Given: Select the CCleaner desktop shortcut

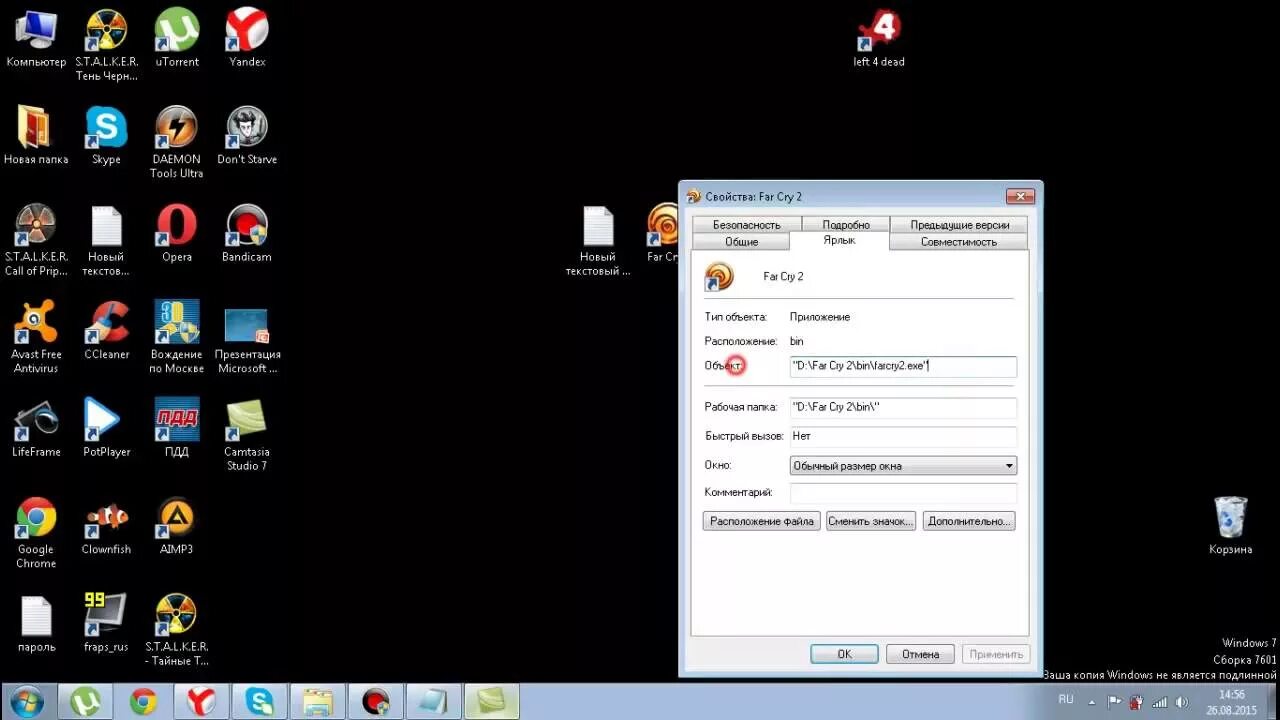Looking at the screenshot, I should pyautogui.click(x=107, y=332).
